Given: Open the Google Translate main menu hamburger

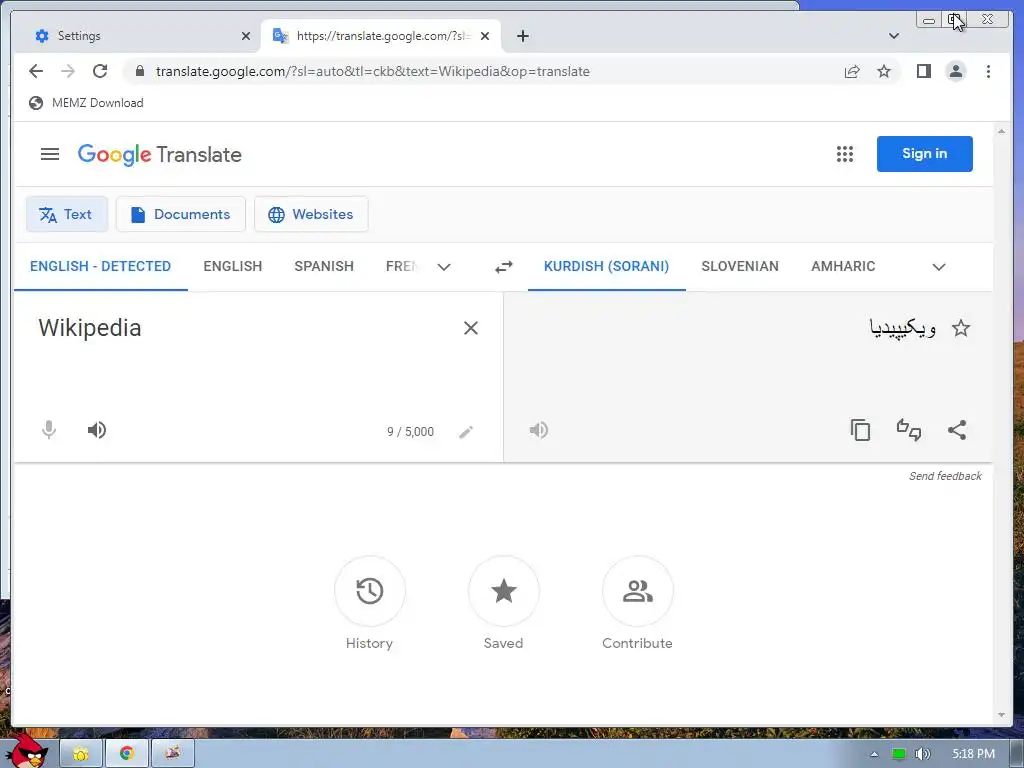Looking at the screenshot, I should point(50,154).
